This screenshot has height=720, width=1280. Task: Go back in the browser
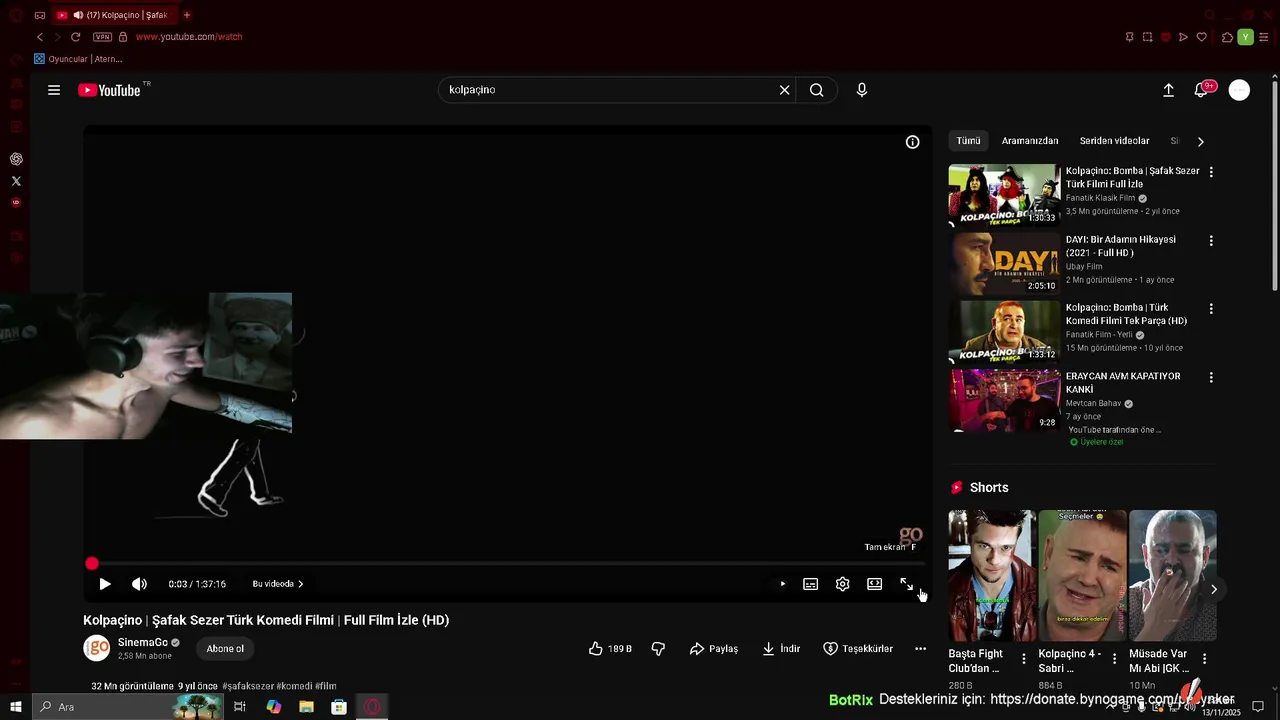[x=40, y=37]
